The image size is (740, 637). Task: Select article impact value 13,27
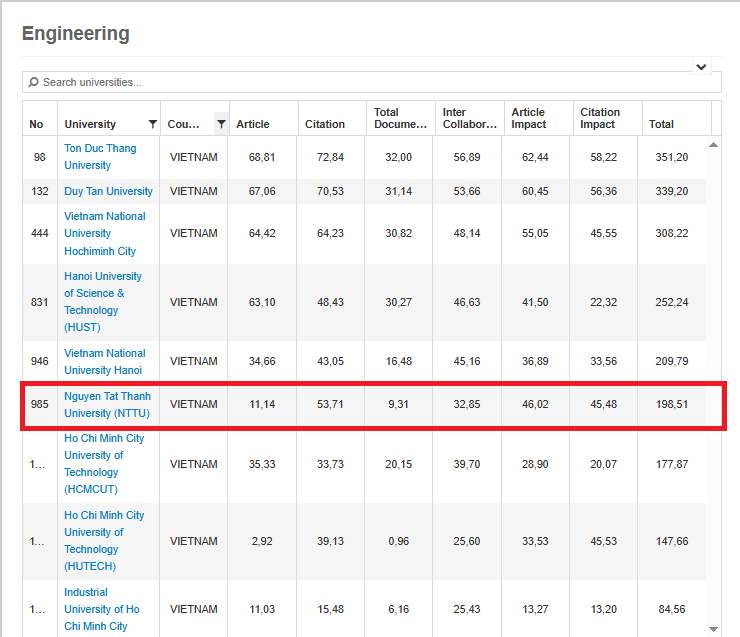pos(535,609)
